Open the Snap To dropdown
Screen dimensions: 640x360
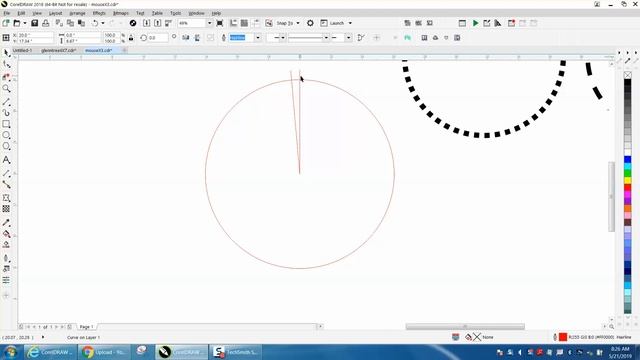coord(298,23)
